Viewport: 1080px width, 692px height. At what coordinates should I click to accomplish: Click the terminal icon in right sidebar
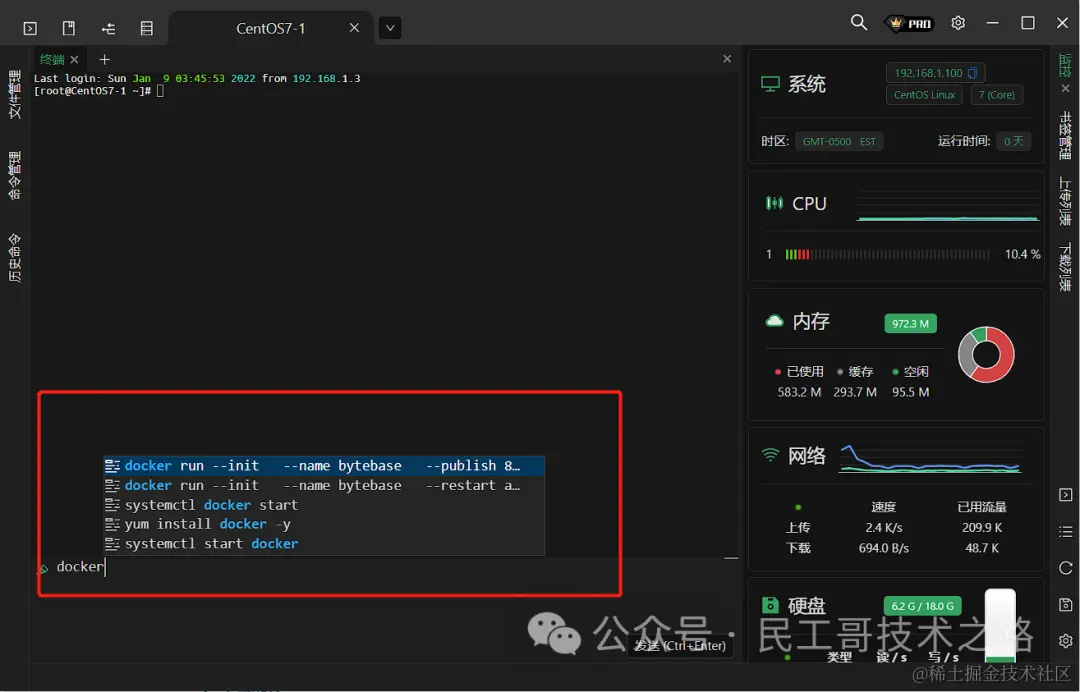1066,495
